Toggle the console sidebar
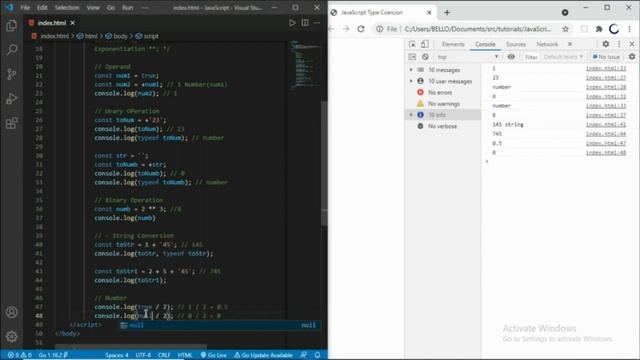 pos(412,57)
